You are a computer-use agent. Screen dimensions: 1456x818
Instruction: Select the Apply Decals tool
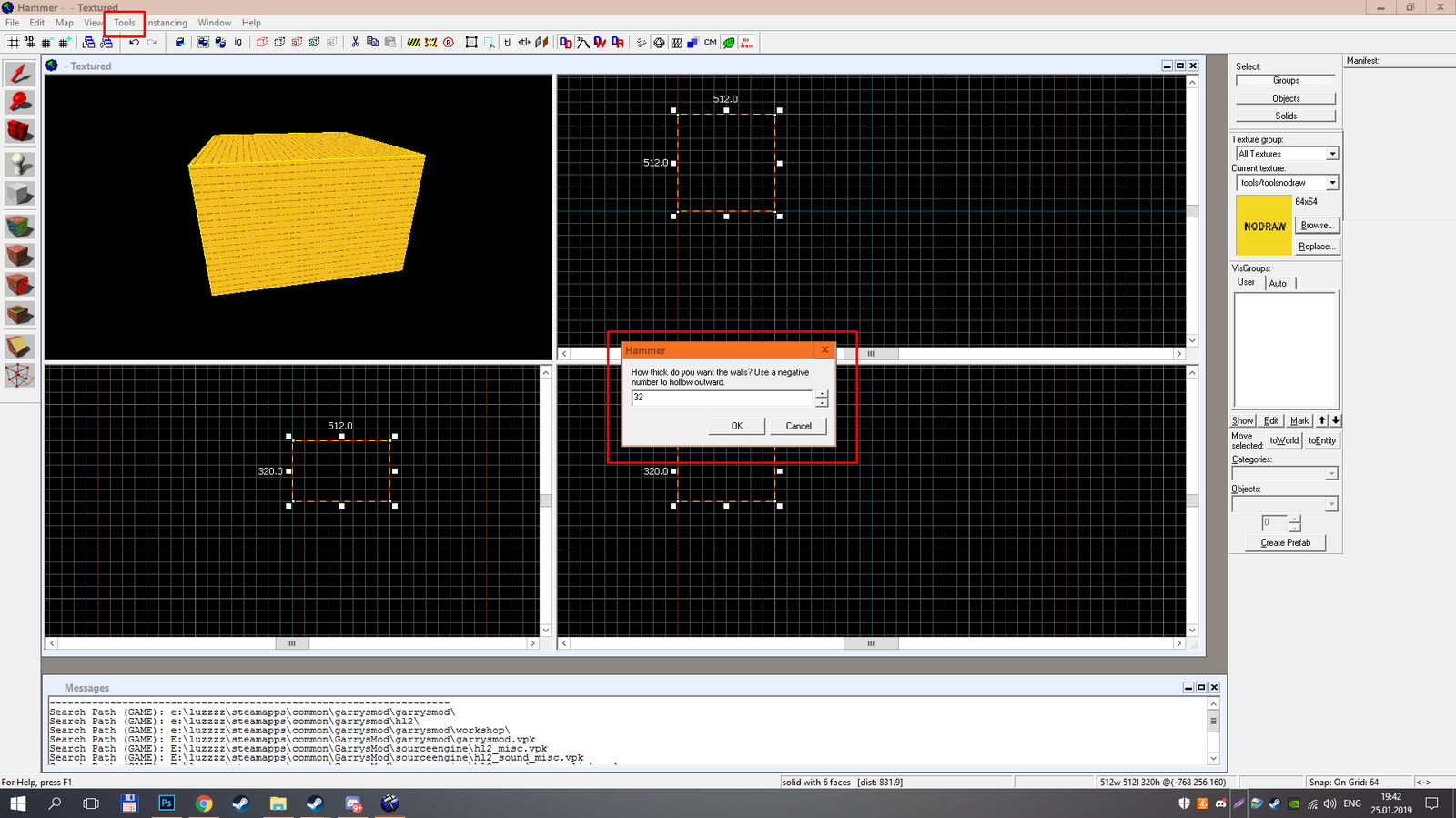click(x=20, y=285)
